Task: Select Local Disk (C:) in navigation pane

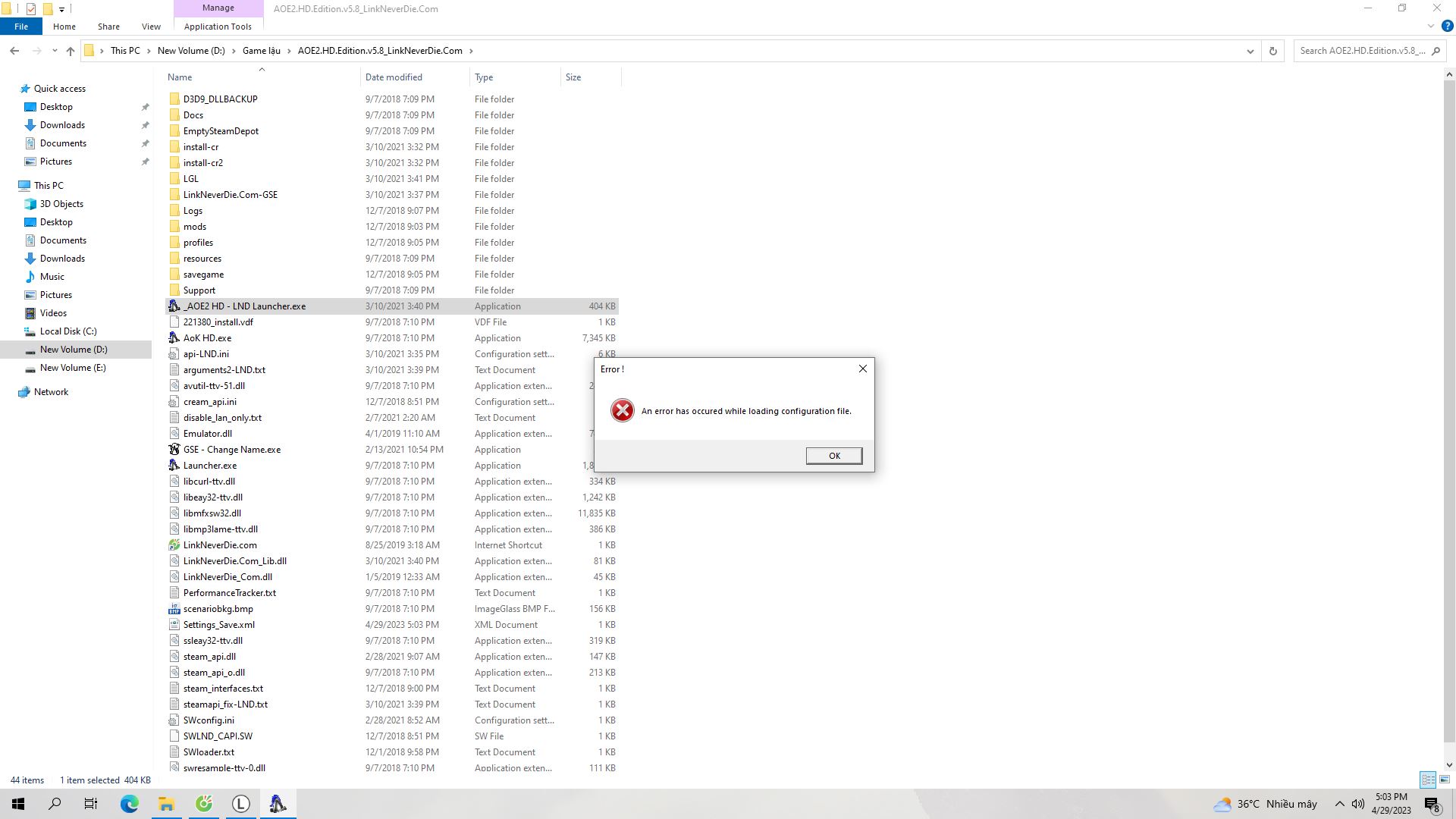Action: pyautogui.click(x=68, y=331)
